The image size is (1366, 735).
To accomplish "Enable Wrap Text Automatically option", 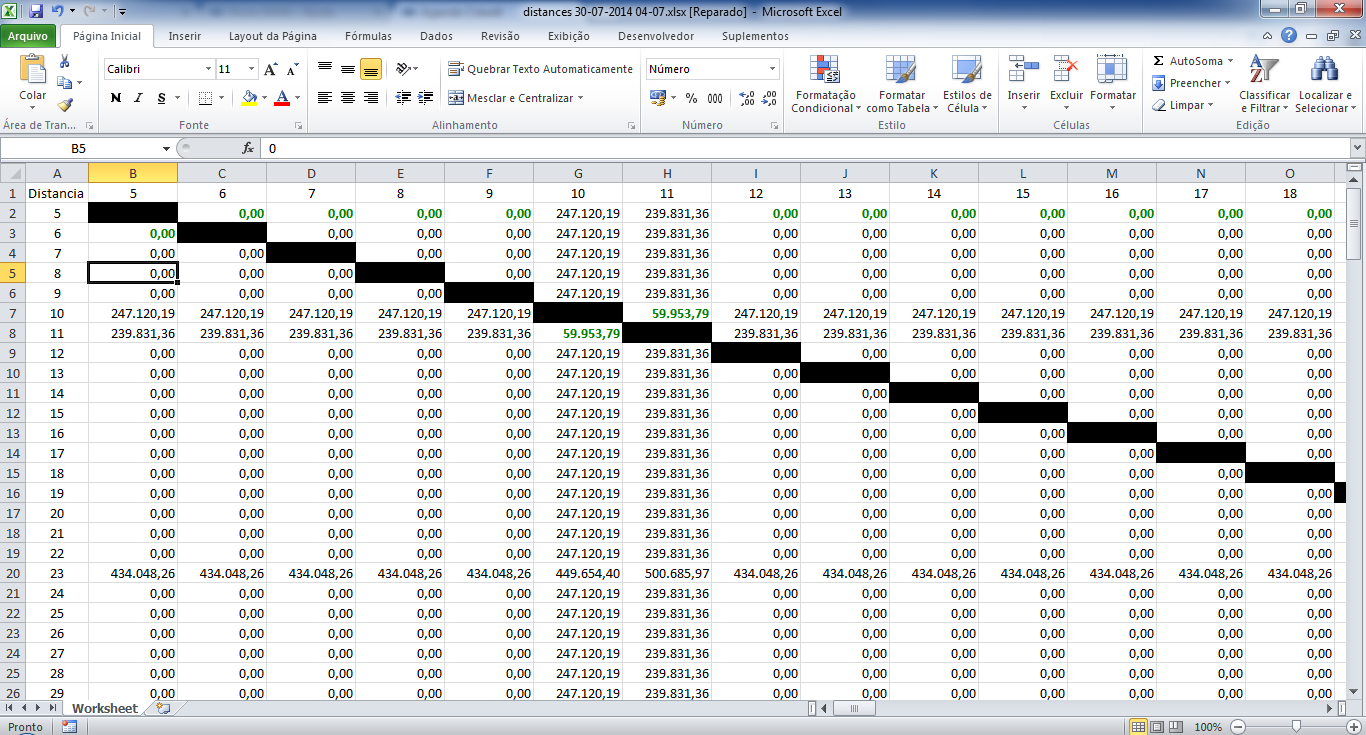I will (540, 69).
